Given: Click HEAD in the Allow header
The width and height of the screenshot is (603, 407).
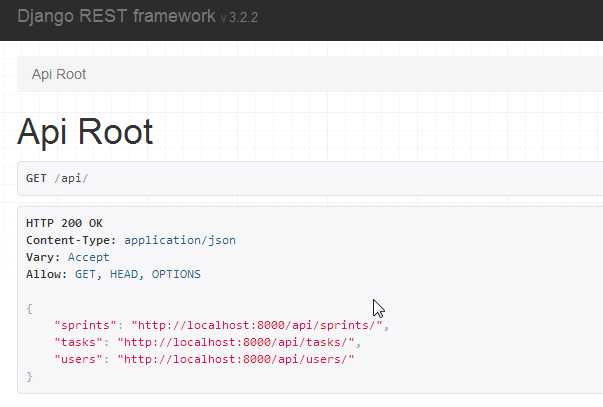Looking at the screenshot, I should click(124, 274).
